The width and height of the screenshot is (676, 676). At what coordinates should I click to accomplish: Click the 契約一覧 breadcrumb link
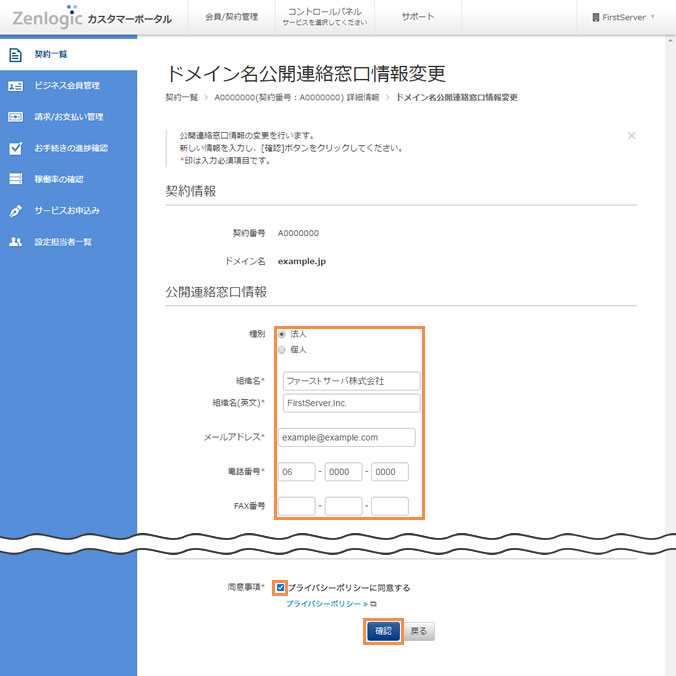[182, 97]
